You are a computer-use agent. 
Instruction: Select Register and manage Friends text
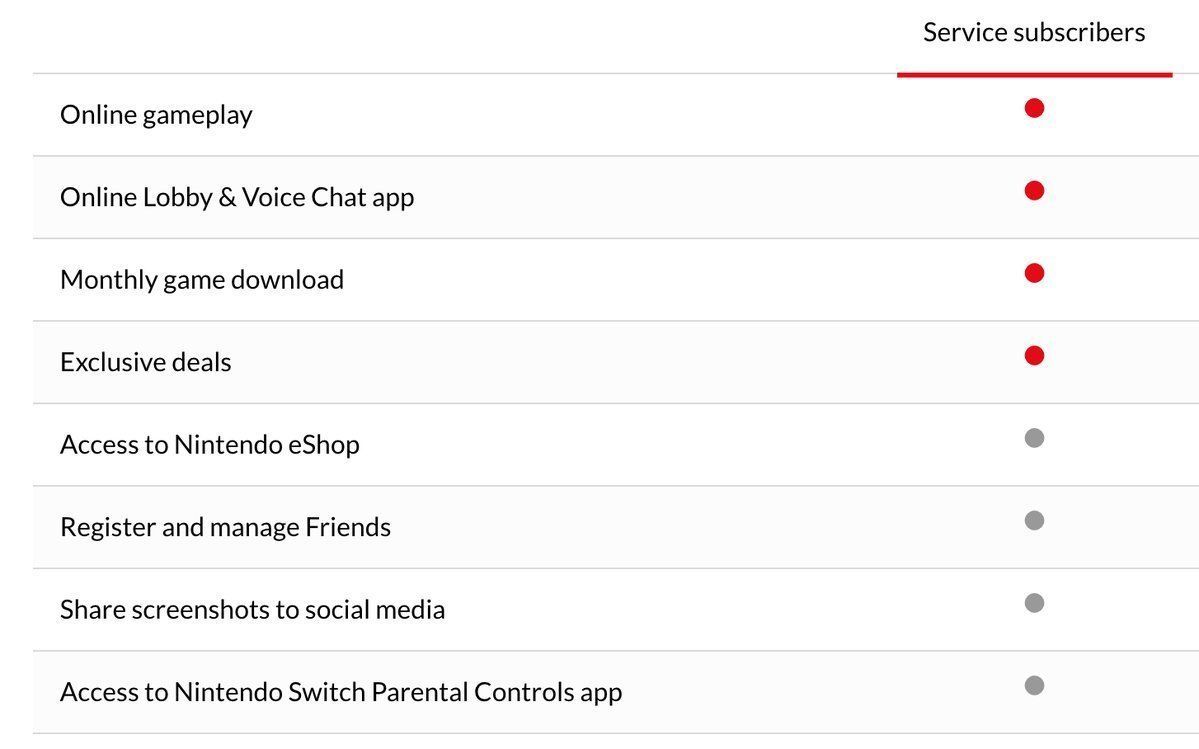tap(226, 527)
